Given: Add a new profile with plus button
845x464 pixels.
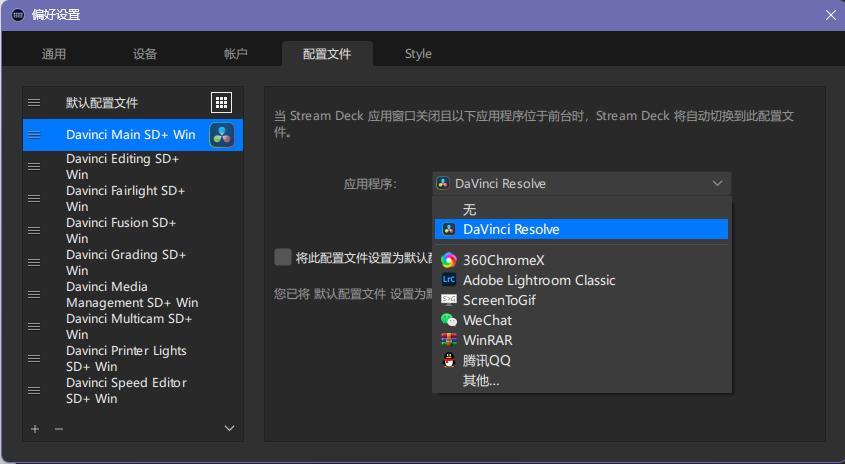Looking at the screenshot, I should coord(35,429).
